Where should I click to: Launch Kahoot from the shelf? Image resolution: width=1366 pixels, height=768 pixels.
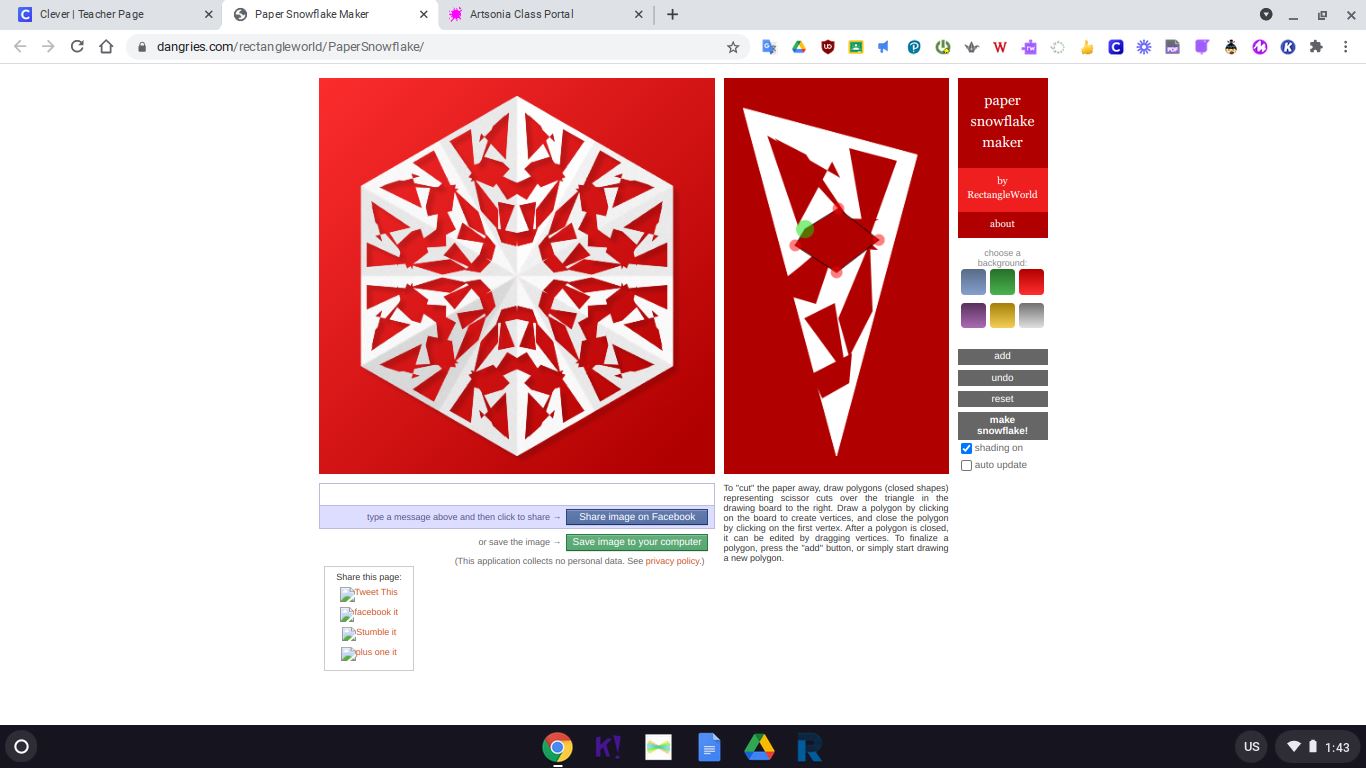(x=608, y=747)
